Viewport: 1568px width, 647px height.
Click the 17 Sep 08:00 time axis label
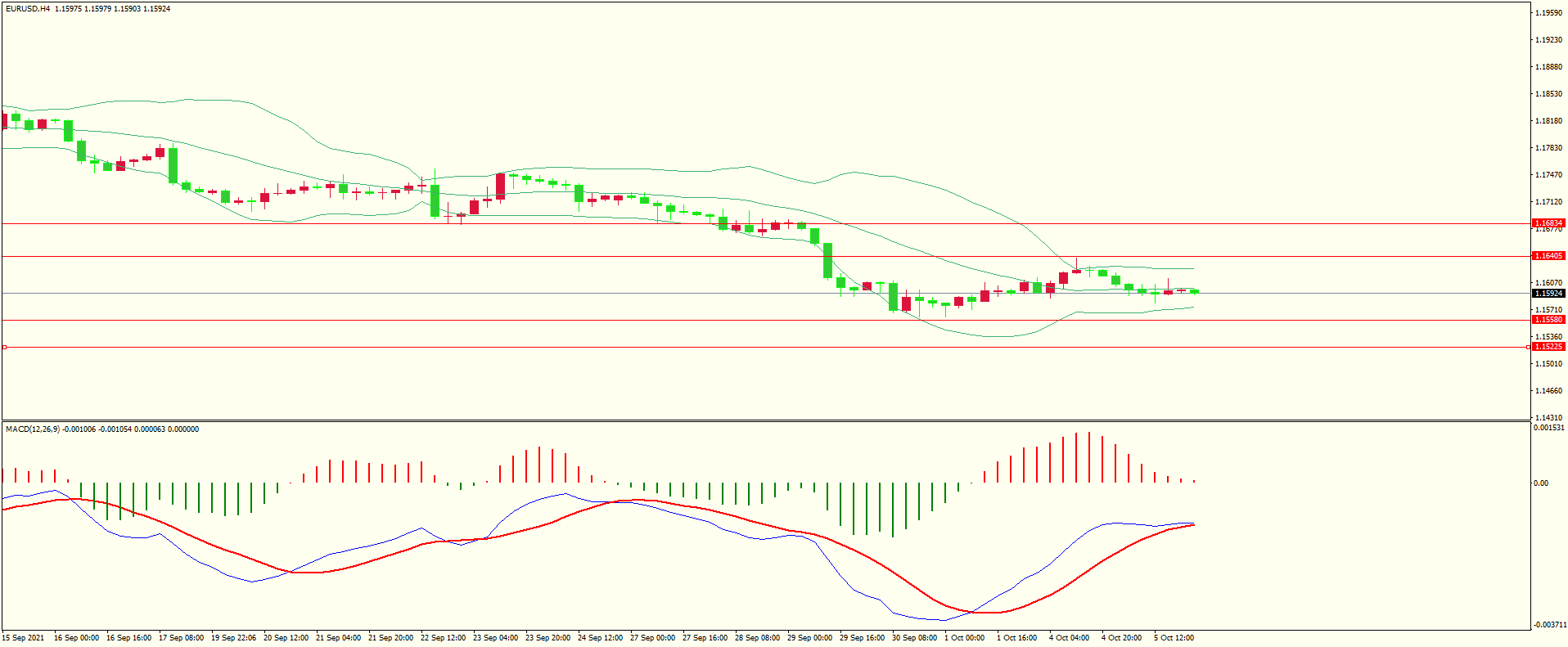point(181,638)
